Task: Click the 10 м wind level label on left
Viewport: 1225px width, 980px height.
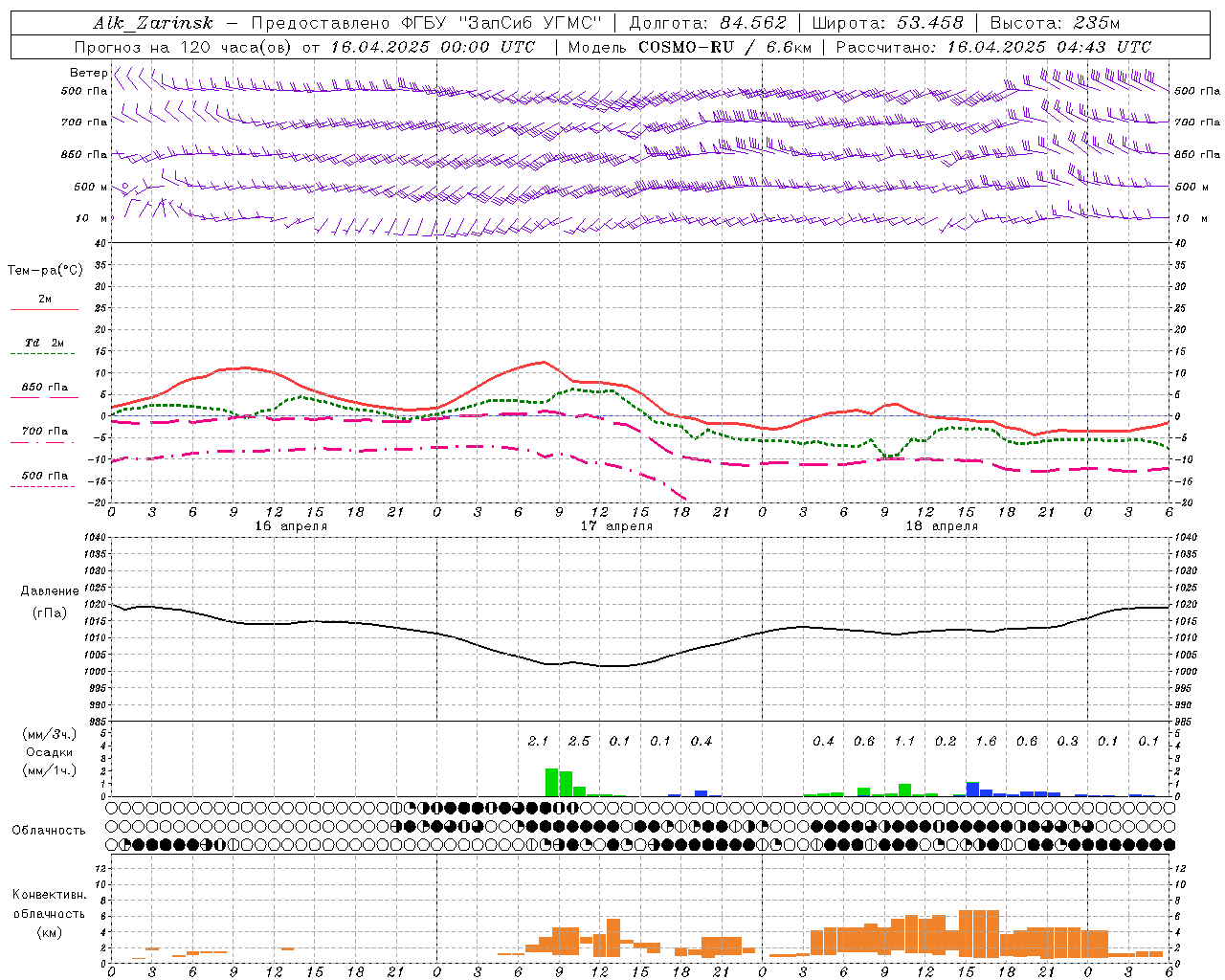Action: pos(92,219)
